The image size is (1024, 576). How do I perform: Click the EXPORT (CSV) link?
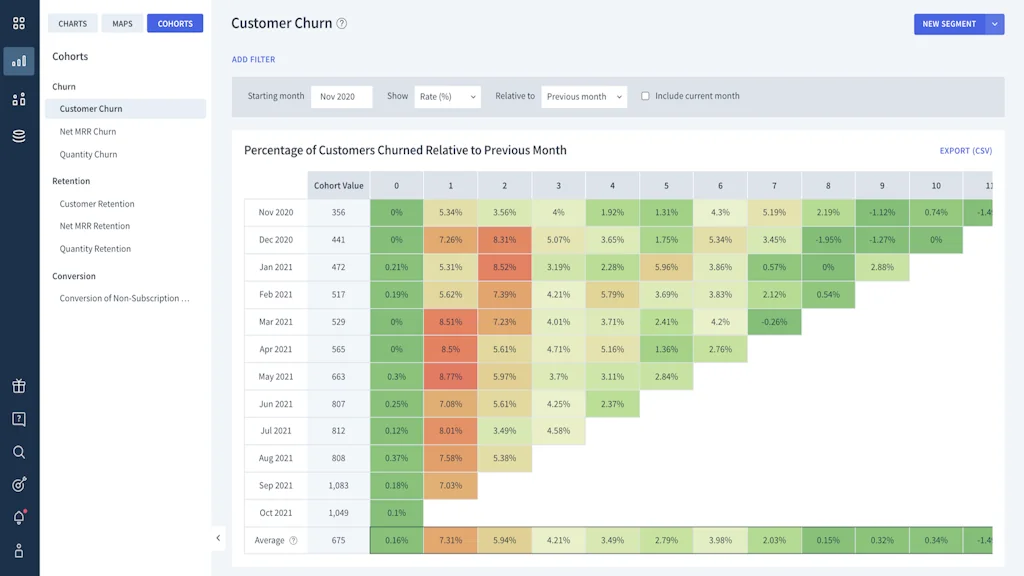click(965, 150)
